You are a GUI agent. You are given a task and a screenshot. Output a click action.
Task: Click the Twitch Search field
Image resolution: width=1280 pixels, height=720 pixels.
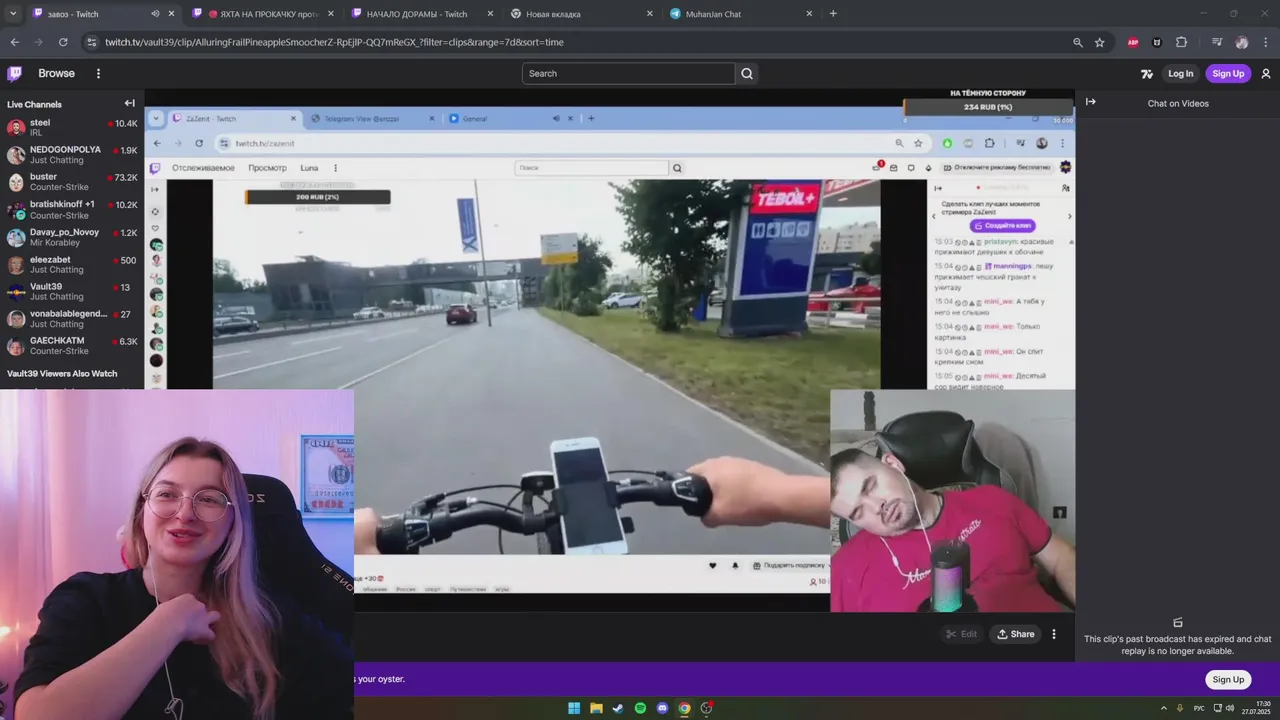click(628, 73)
